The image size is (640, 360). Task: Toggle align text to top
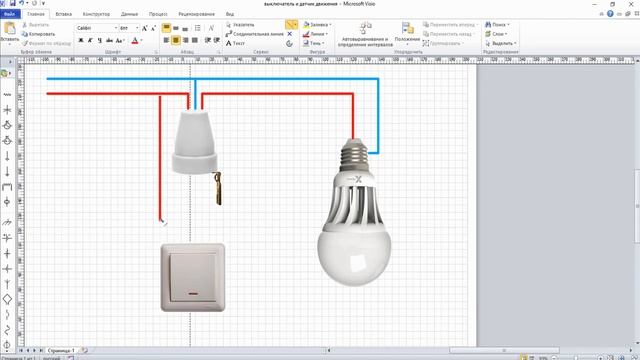click(166, 28)
